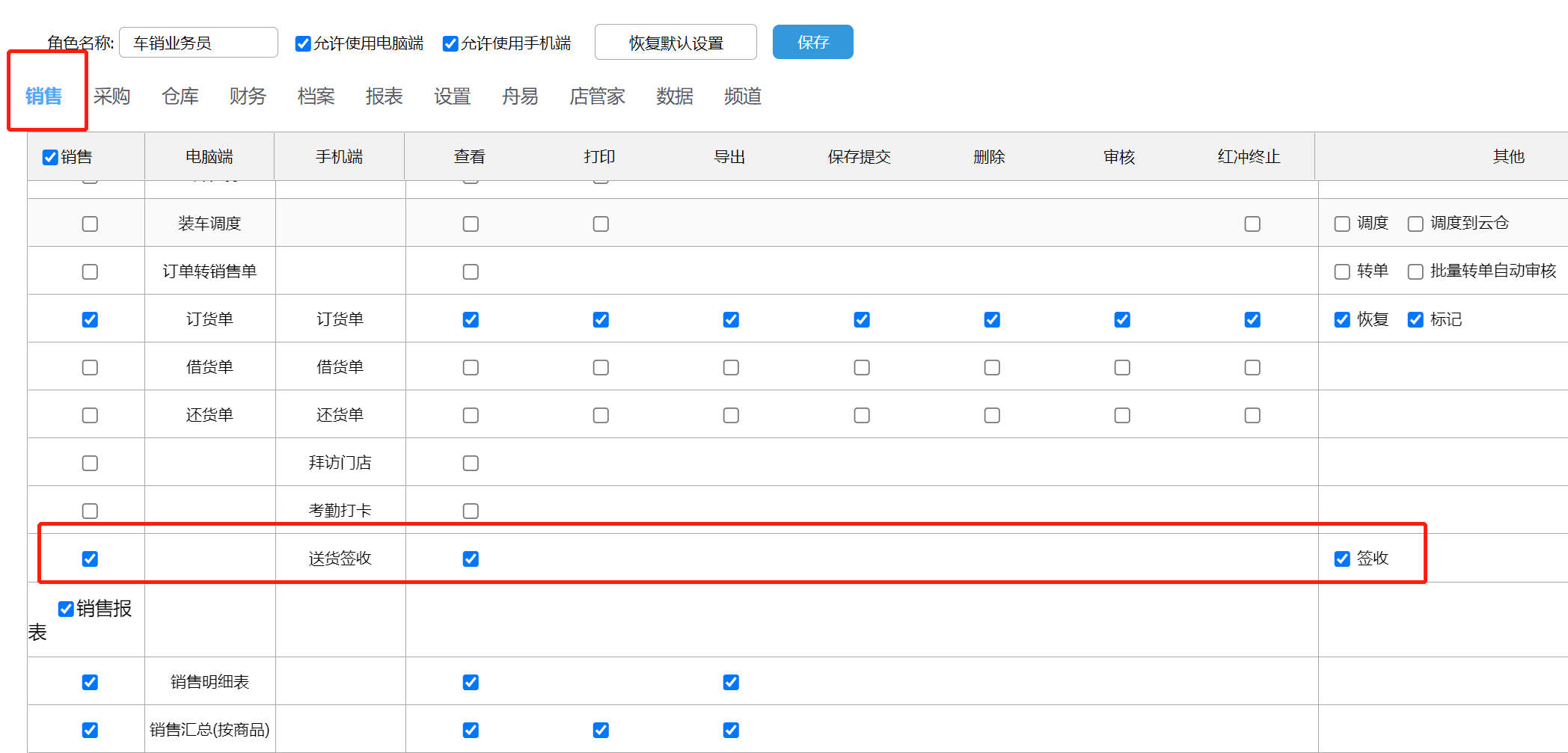
Task: Select the 店管家 tab
Action: point(597,96)
